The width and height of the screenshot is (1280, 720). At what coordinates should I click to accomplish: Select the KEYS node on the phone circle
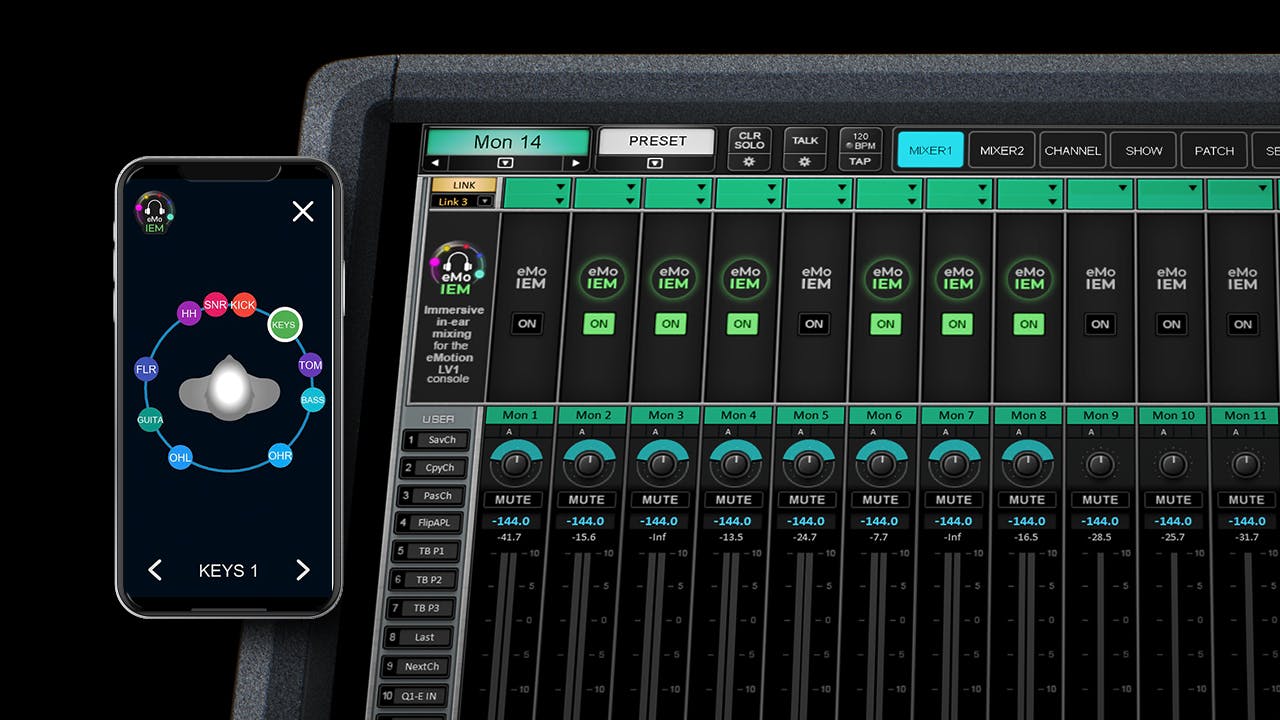click(285, 324)
